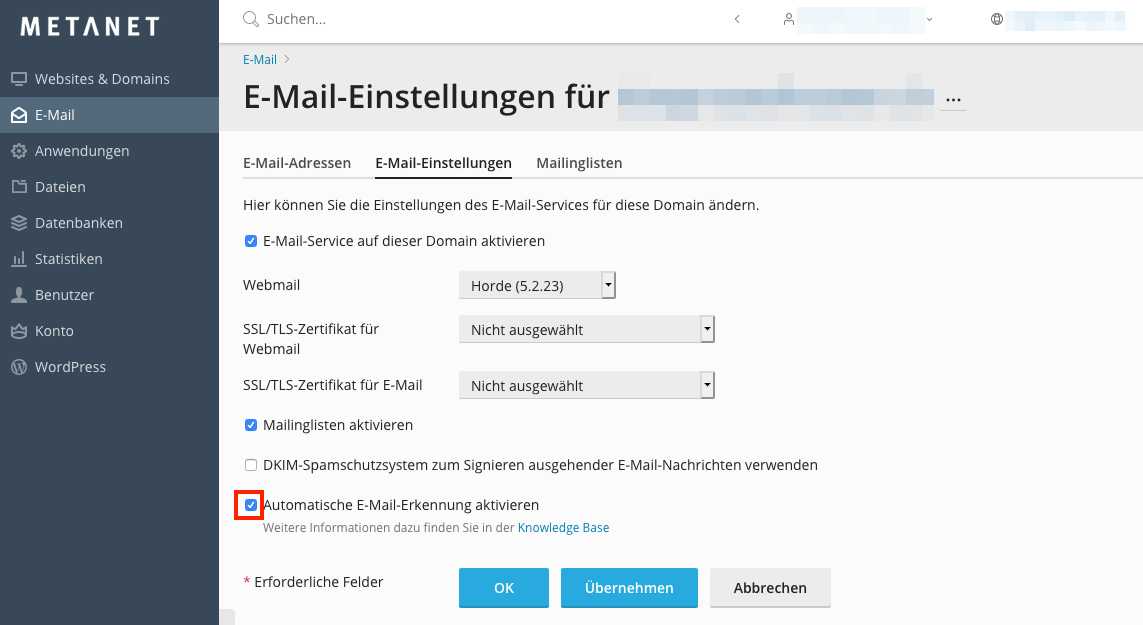
Task: Switch to the E-Mail-Adressen tab
Action: pyautogui.click(x=297, y=163)
